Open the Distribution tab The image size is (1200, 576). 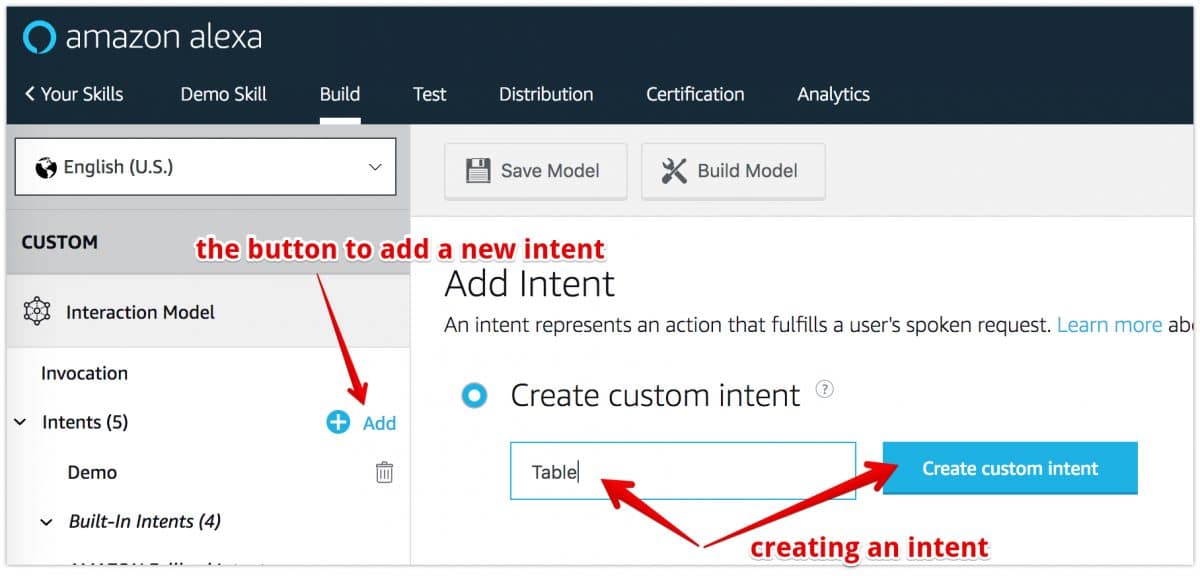pyautogui.click(x=546, y=94)
